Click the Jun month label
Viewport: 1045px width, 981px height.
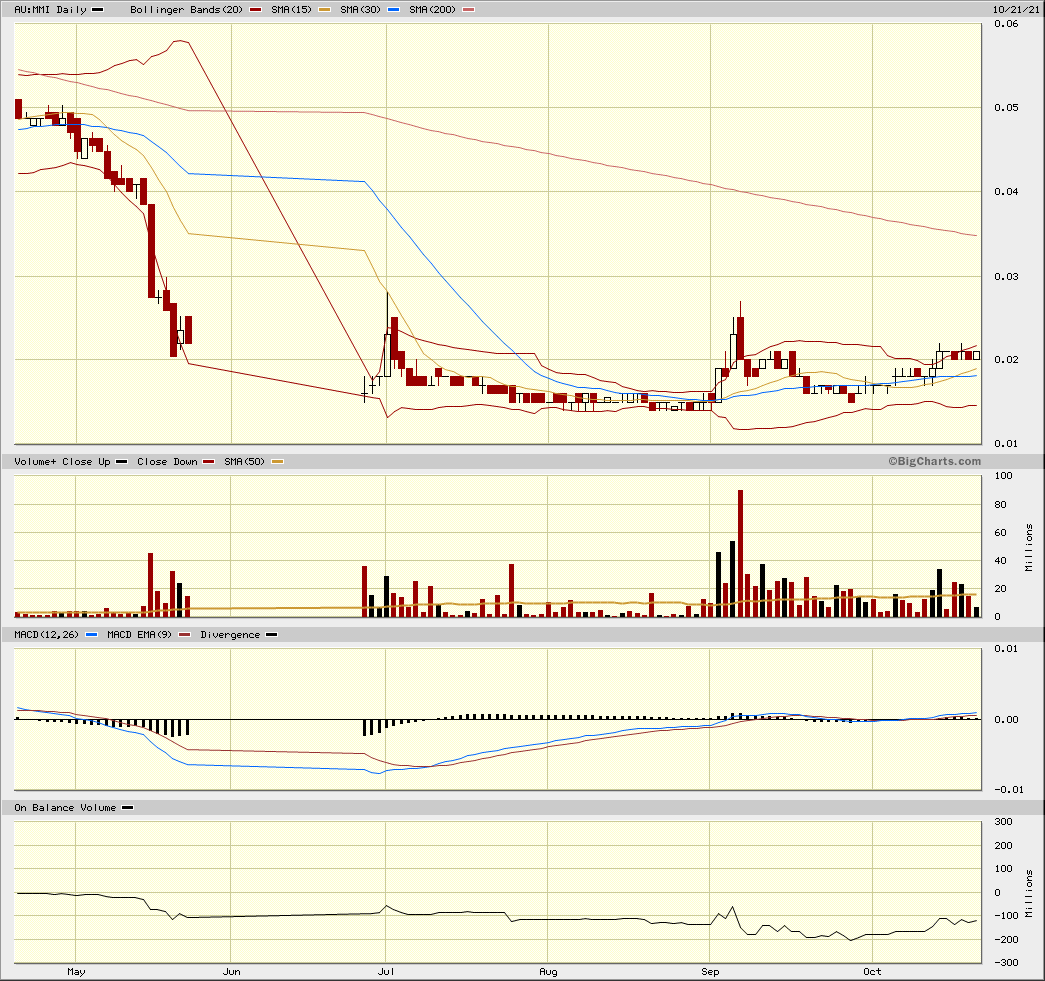(231, 972)
